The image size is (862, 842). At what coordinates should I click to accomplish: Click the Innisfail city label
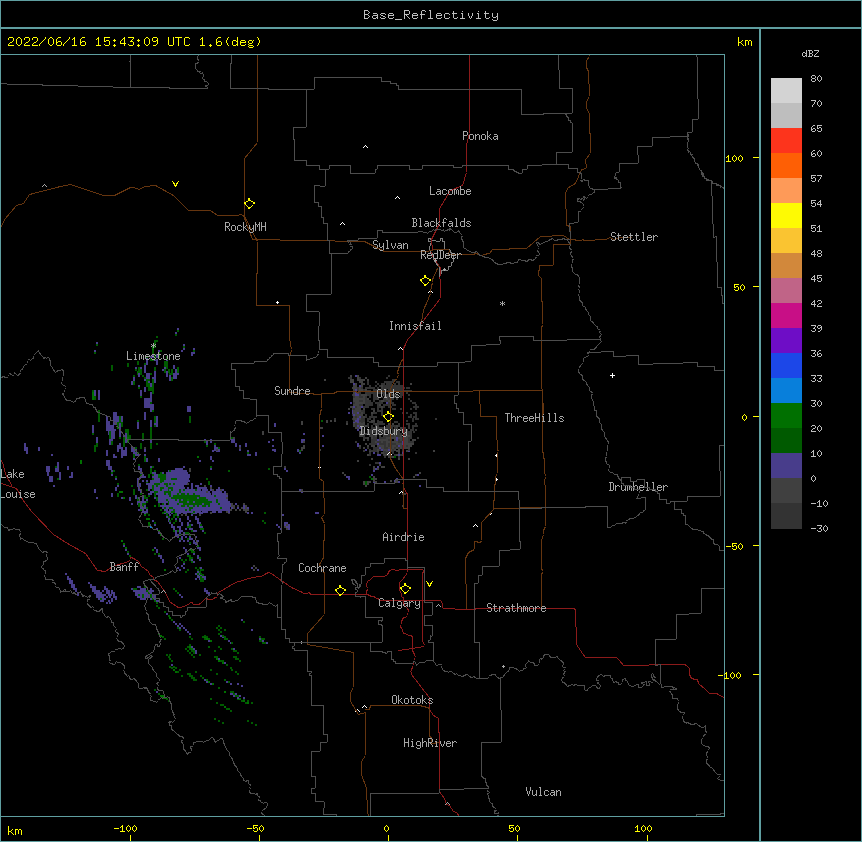tap(415, 326)
